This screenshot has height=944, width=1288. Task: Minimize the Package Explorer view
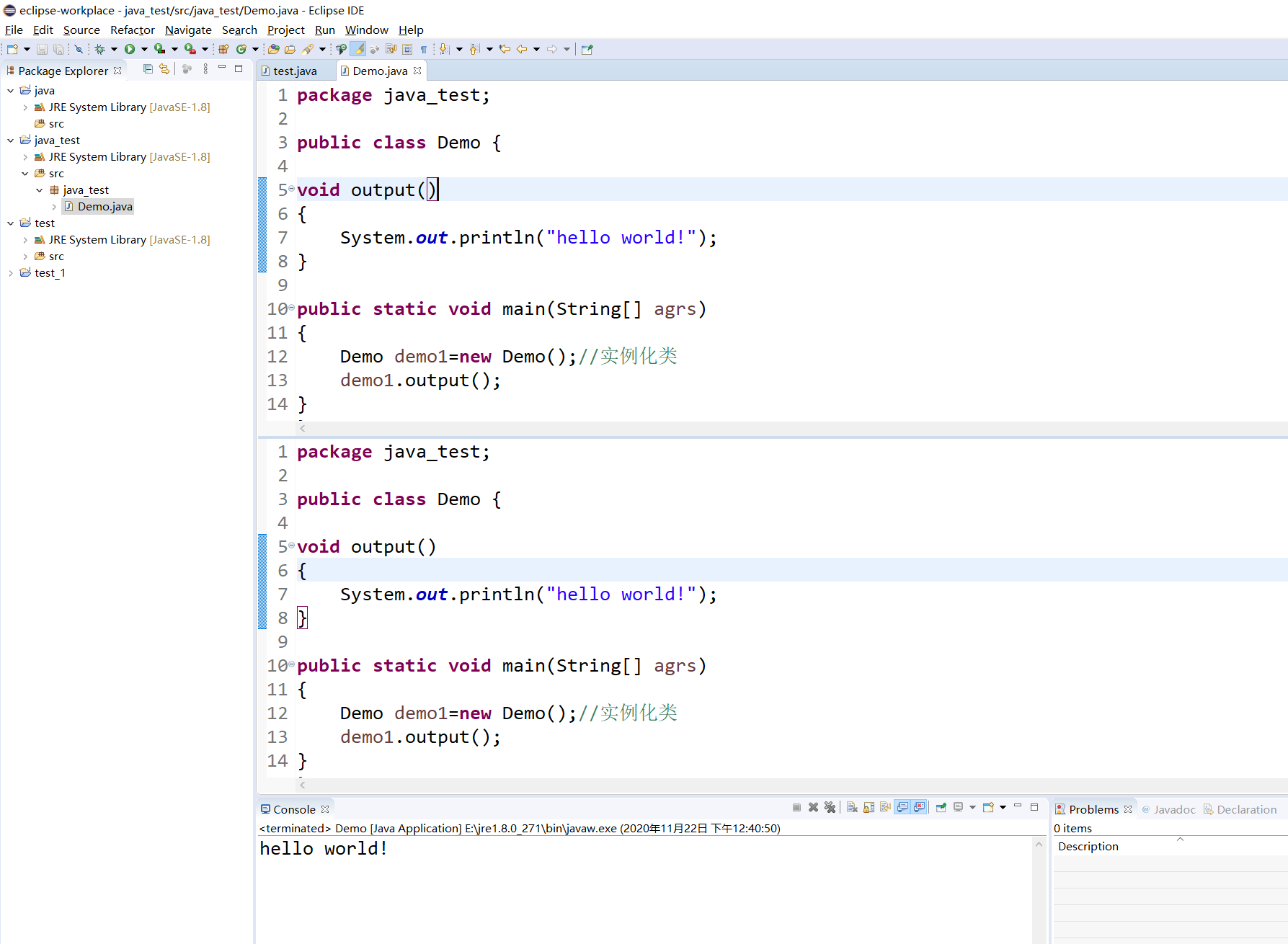(x=222, y=68)
